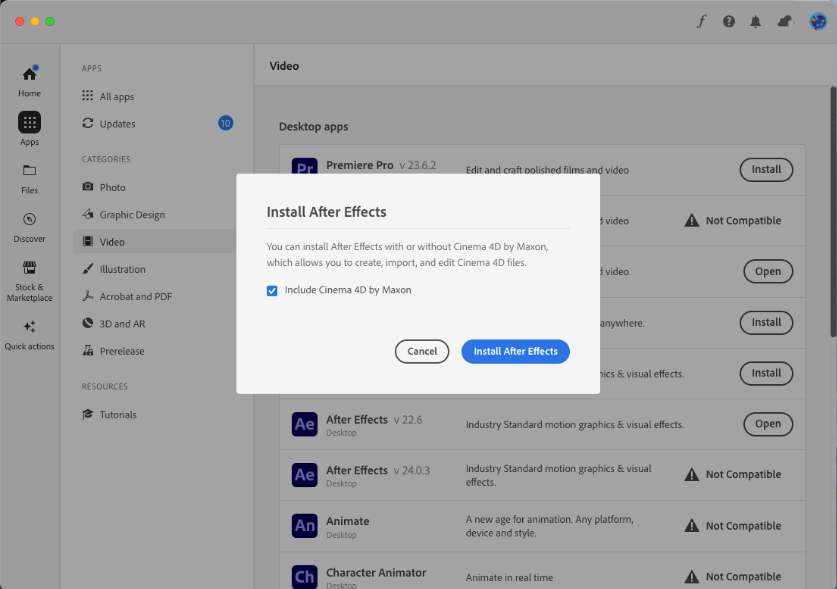The image size is (837, 589).
Task: Click Open button in third app row
Action: (768, 271)
